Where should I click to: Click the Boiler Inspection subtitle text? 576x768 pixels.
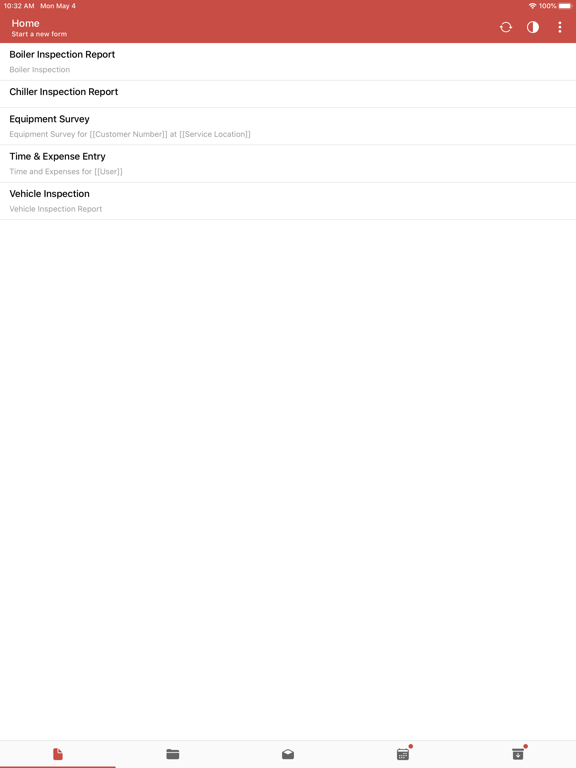click(x=40, y=70)
